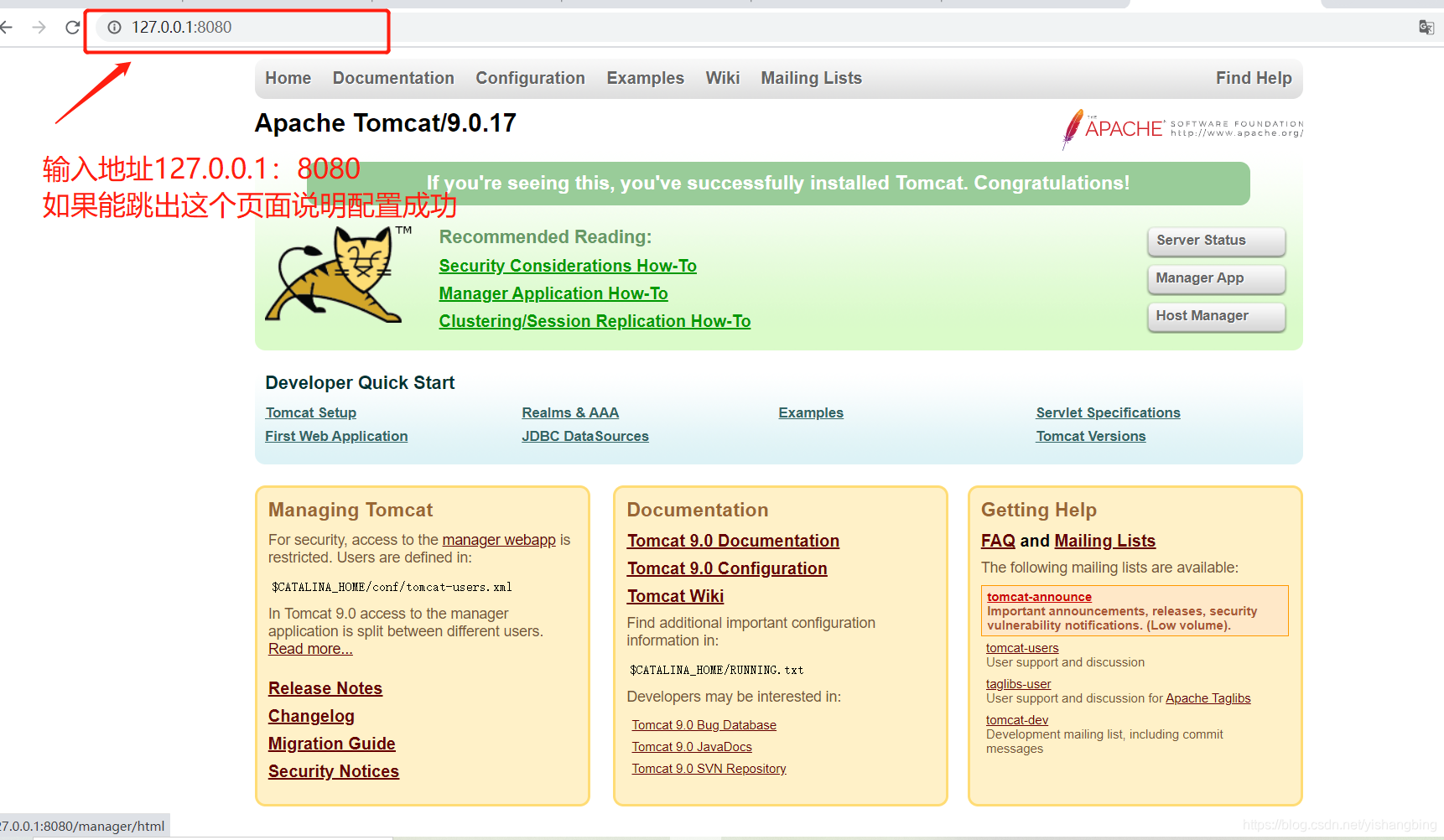
Task: Click the translate page icon
Action: click(x=1426, y=28)
